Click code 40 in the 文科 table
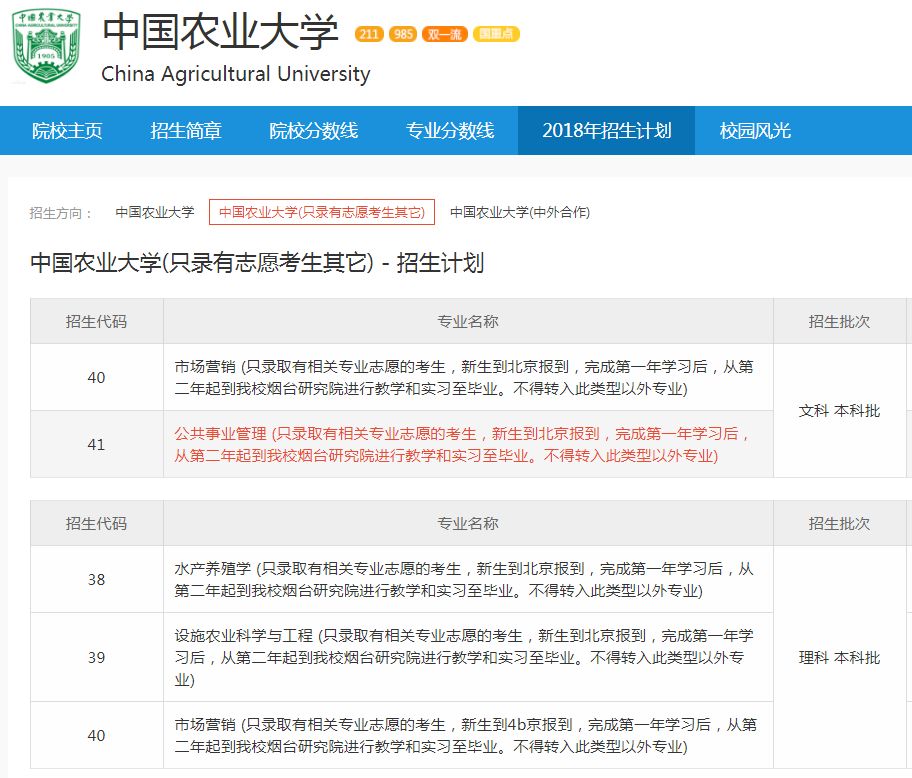912x778 pixels. tap(97, 377)
